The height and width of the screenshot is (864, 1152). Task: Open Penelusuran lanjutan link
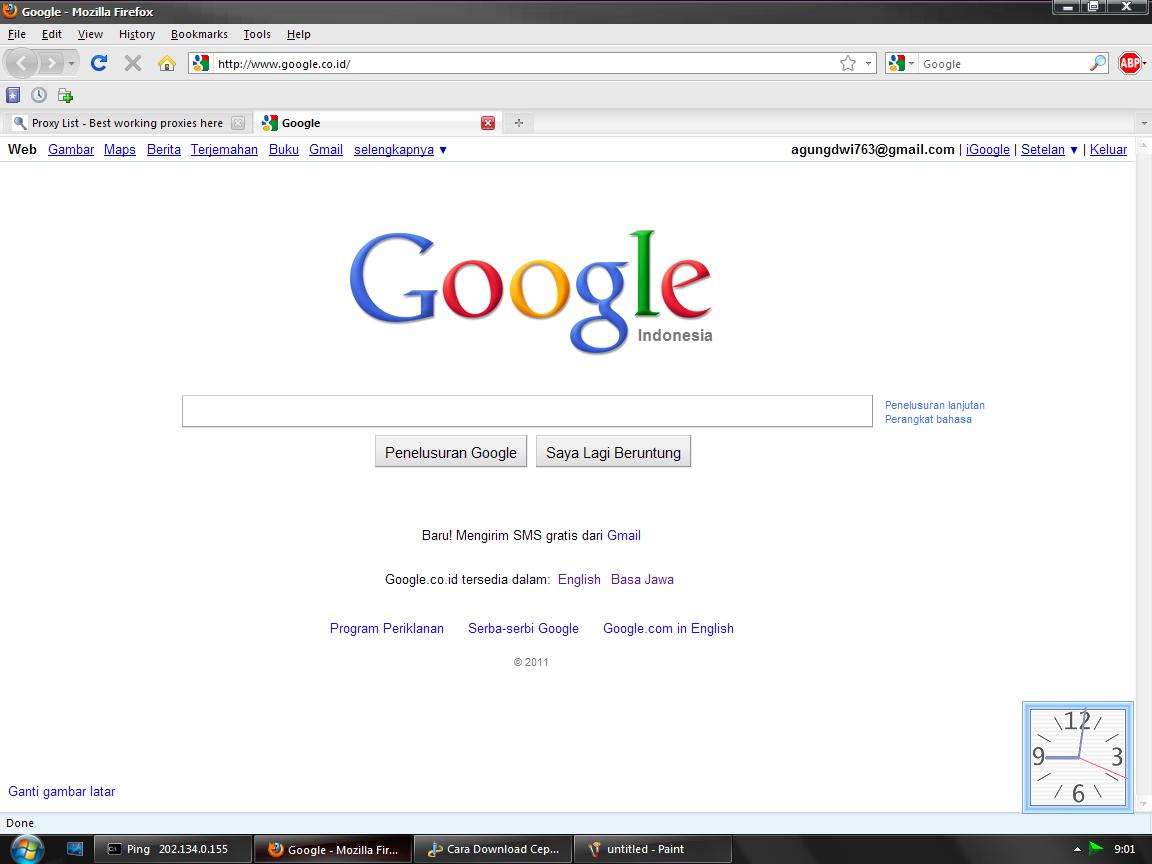click(935, 405)
